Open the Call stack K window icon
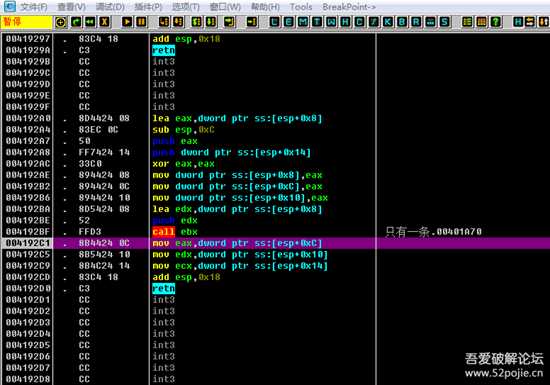The width and height of the screenshot is (550, 385). (388, 22)
